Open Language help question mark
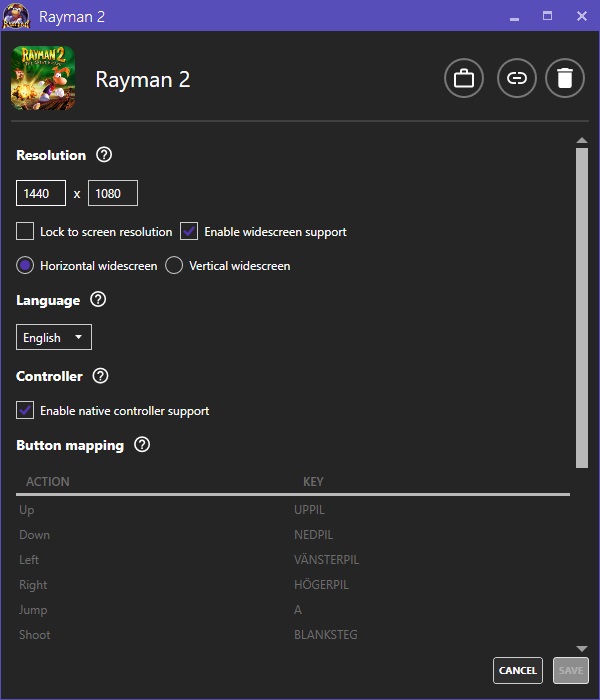Image resolution: width=600 pixels, height=700 pixels. coord(98,300)
